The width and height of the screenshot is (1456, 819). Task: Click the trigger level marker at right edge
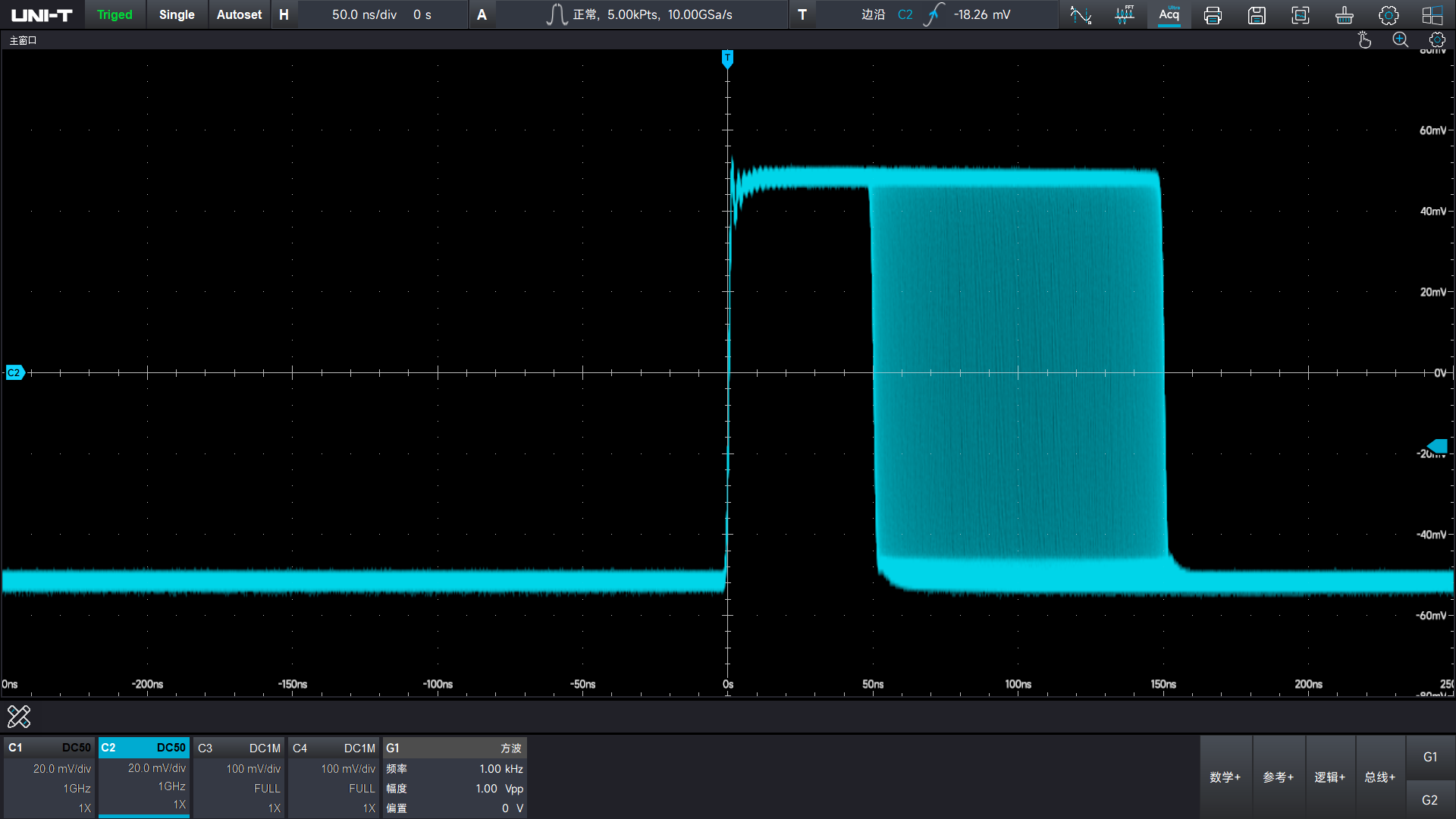click(x=1438, y=446)
